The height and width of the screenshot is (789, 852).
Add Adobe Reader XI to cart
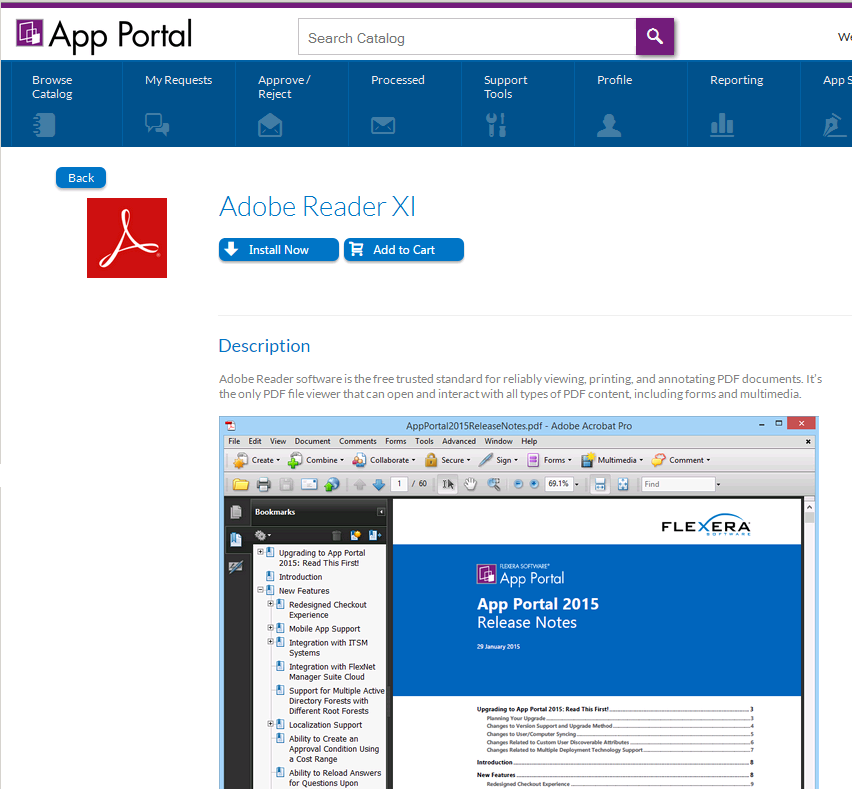(x=404, y=250)
